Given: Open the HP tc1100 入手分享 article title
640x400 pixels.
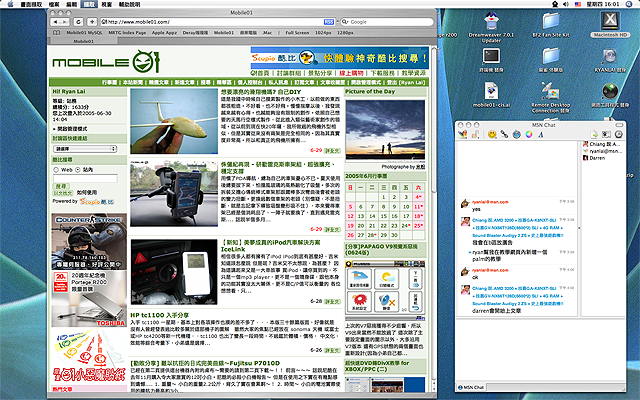Looking at the screenshot, I should click(x=160, y=315).
